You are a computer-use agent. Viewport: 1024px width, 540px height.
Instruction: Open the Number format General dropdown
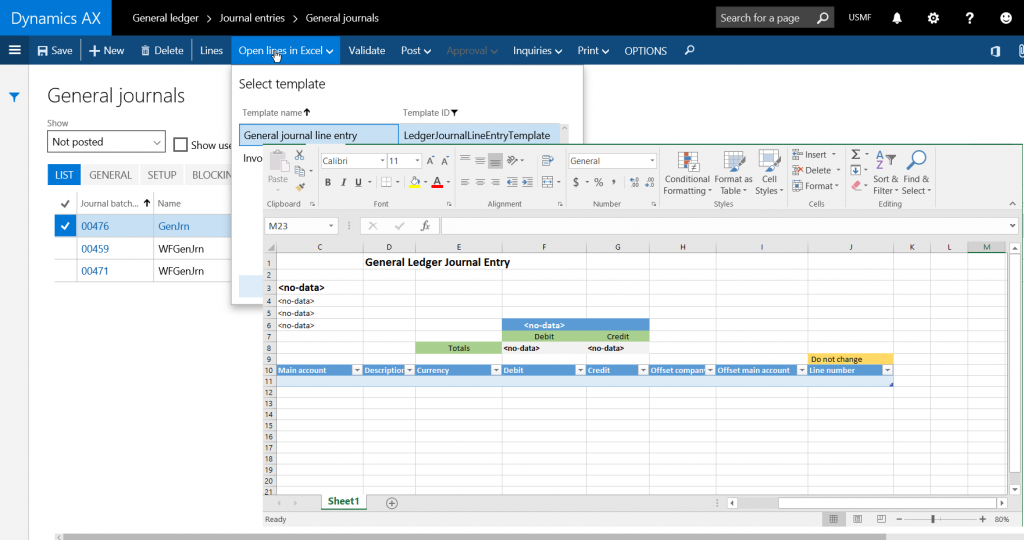pos(652,161)
